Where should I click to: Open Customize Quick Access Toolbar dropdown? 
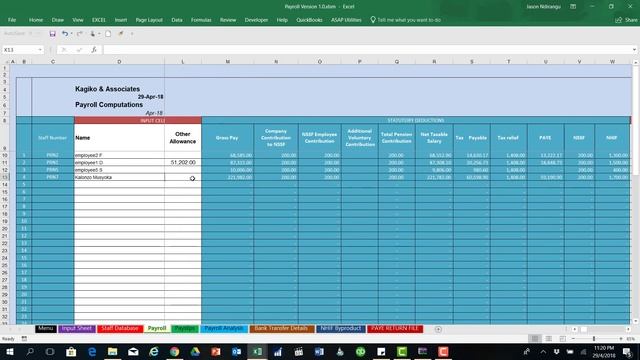[132, 34]
